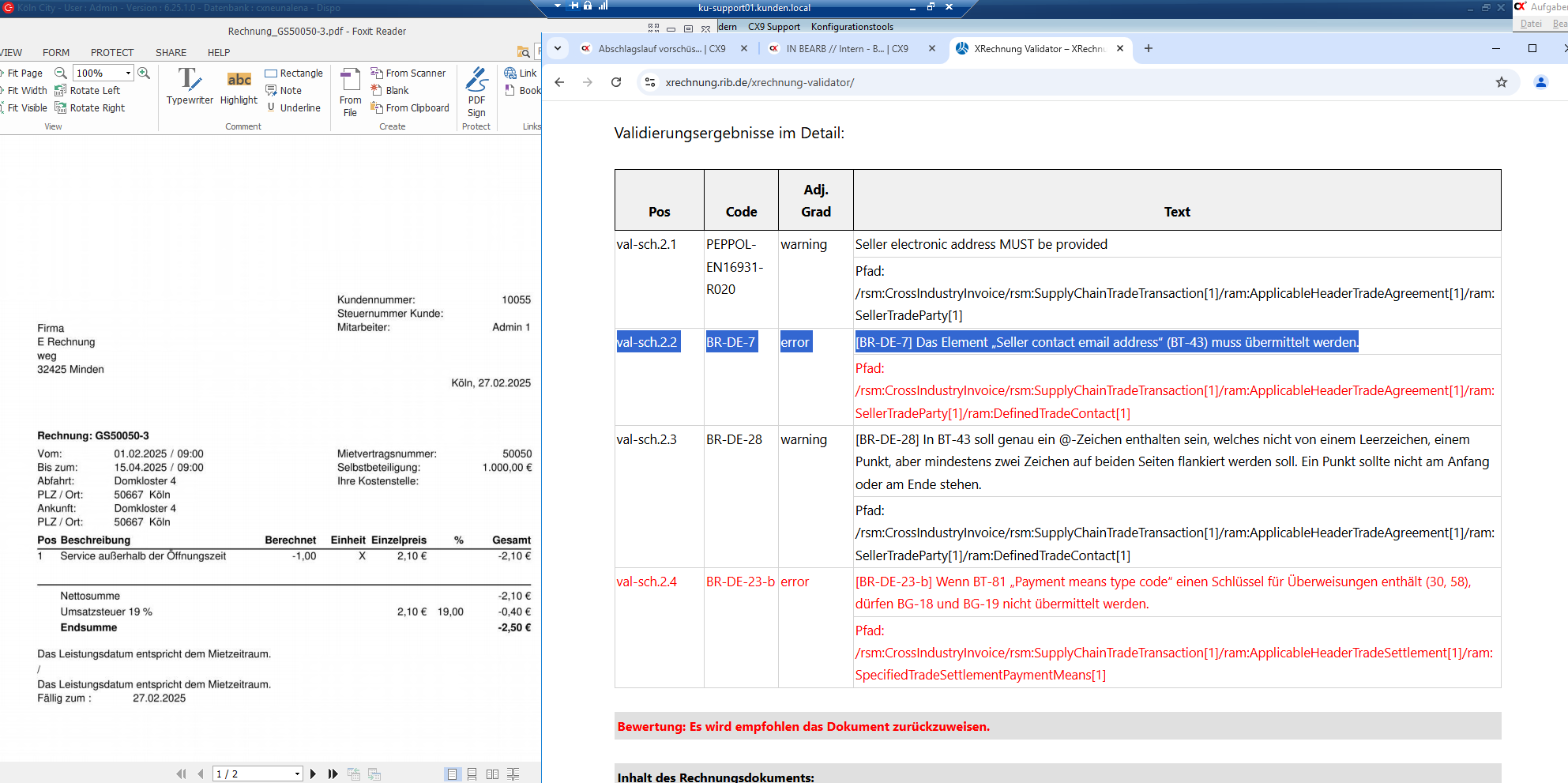
Task: Bookmark this page with the star
Action: (x=1501, y=82)
